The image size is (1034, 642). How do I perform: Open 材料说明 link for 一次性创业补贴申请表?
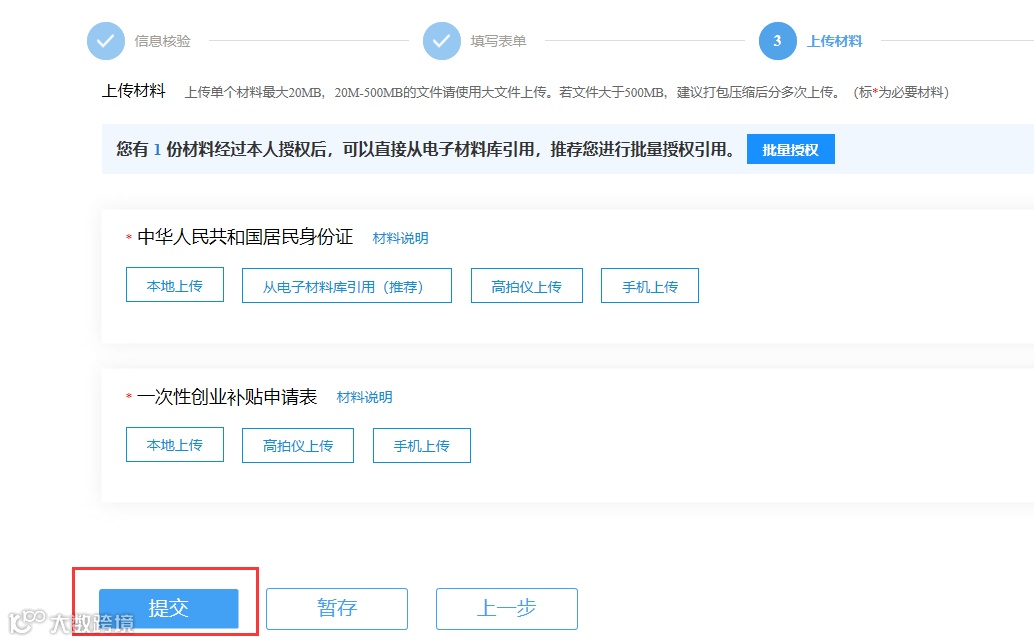[x=365, y=397]
